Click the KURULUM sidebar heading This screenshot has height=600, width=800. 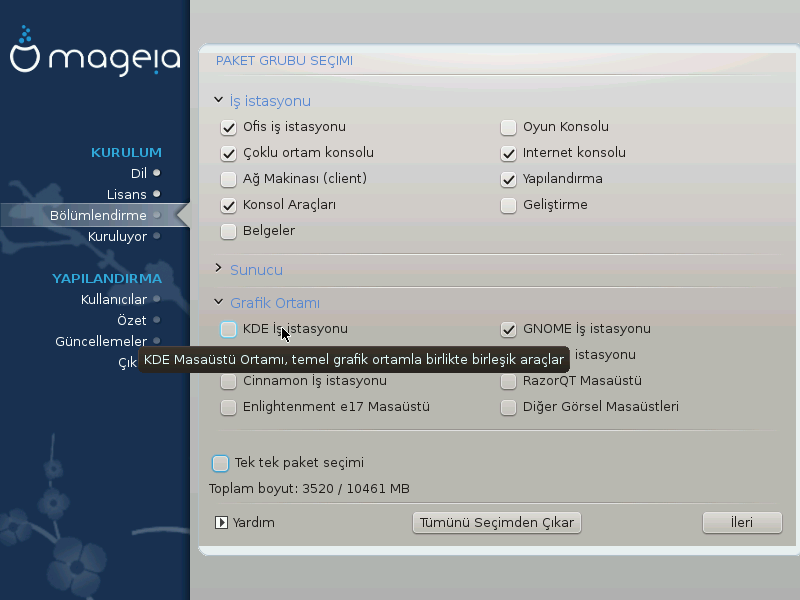(127, 153)
